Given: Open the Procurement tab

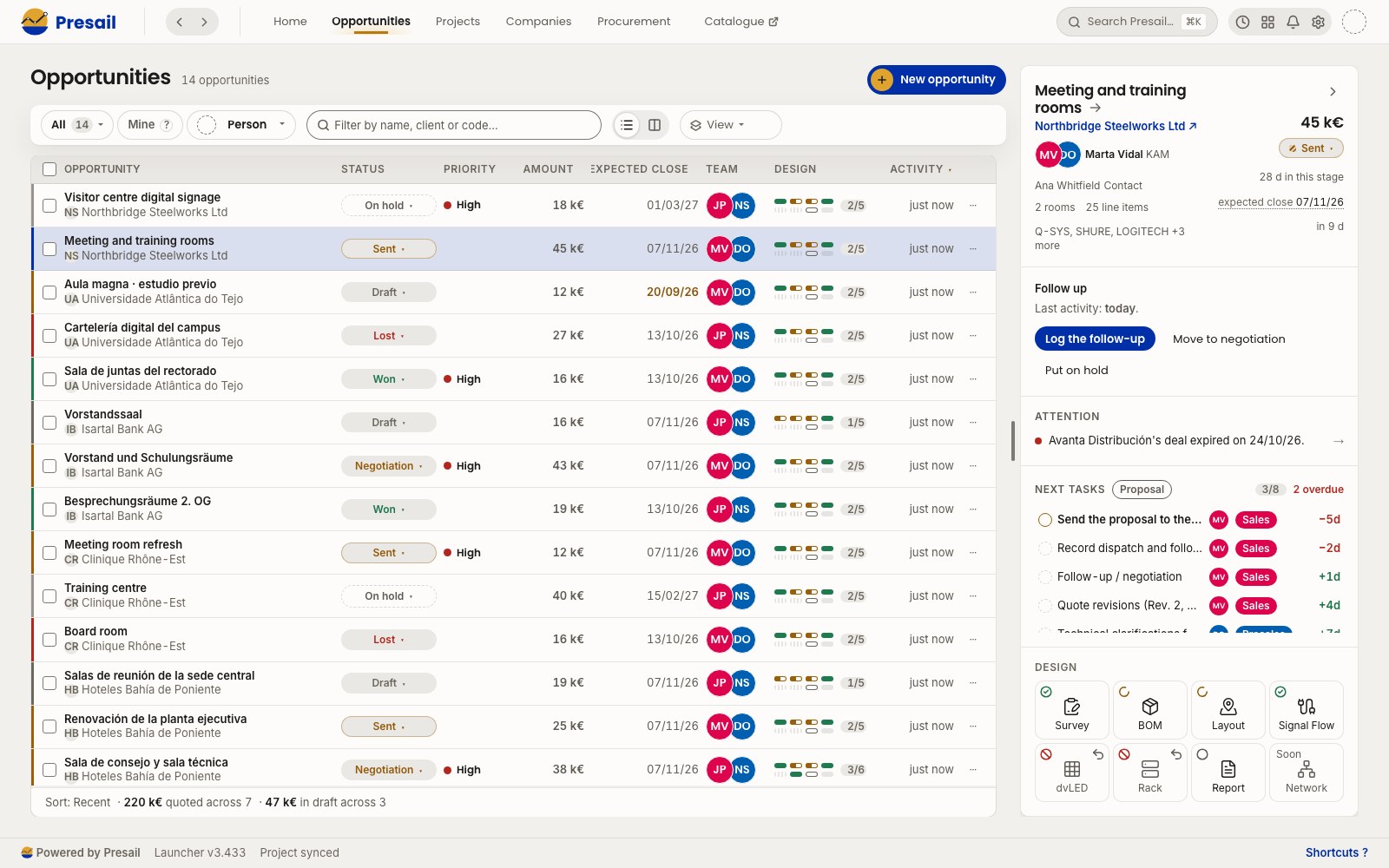Looking at the screenshot, I should 634,22.
